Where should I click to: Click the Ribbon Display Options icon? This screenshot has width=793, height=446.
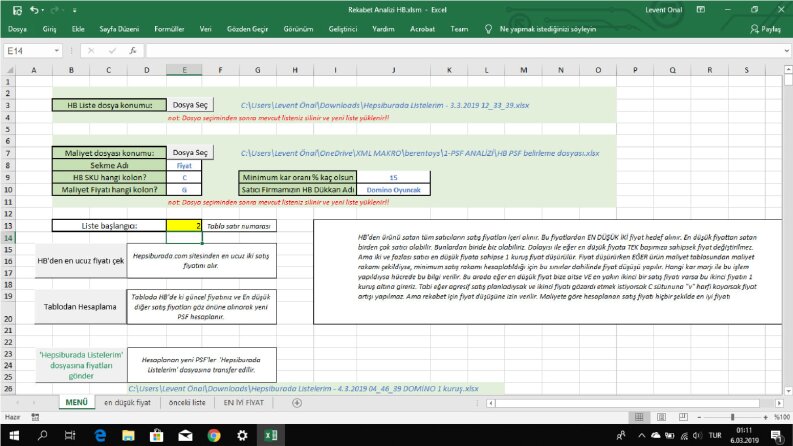pyautogui.click(x=700, y=10)
